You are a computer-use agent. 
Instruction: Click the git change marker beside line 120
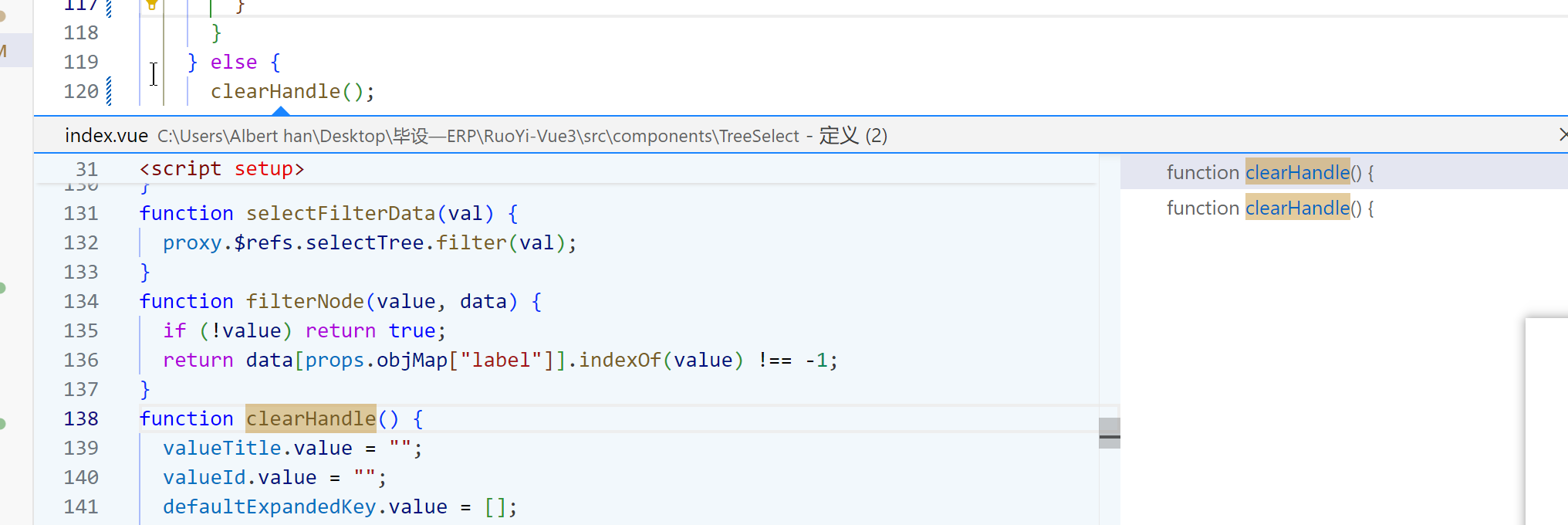109,91
